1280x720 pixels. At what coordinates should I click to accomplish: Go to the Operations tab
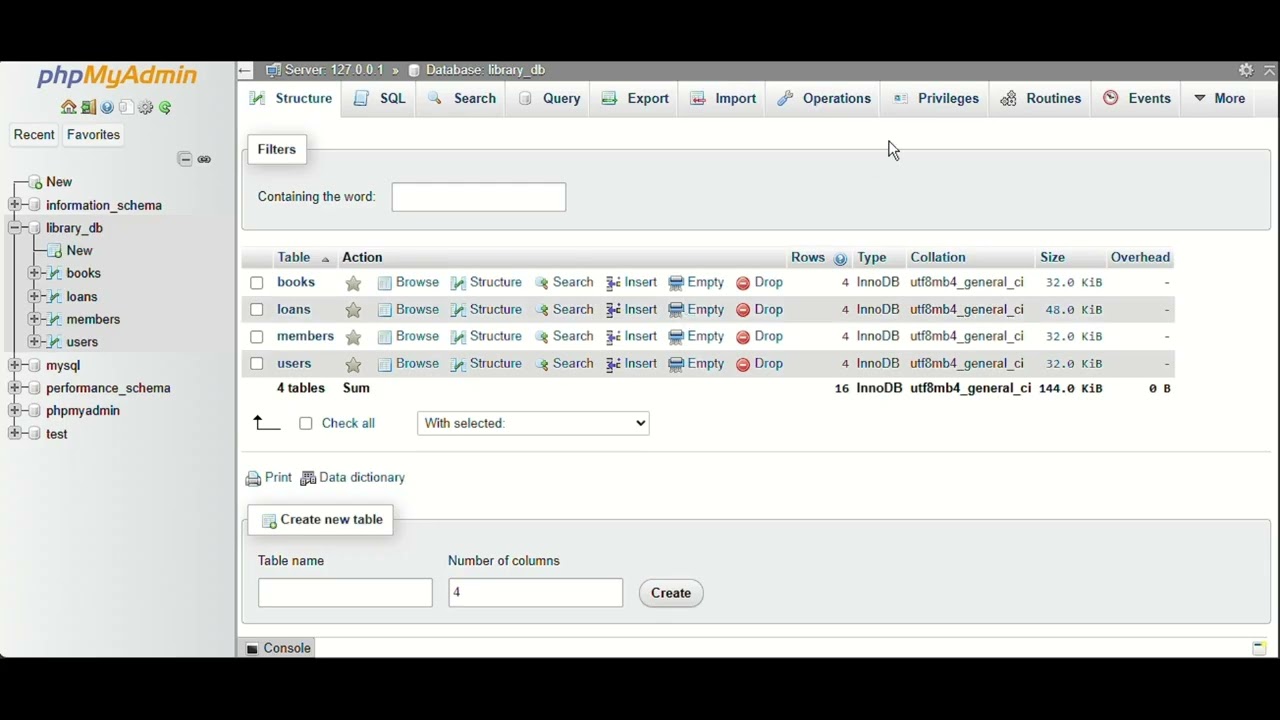(x=824, y=98)
